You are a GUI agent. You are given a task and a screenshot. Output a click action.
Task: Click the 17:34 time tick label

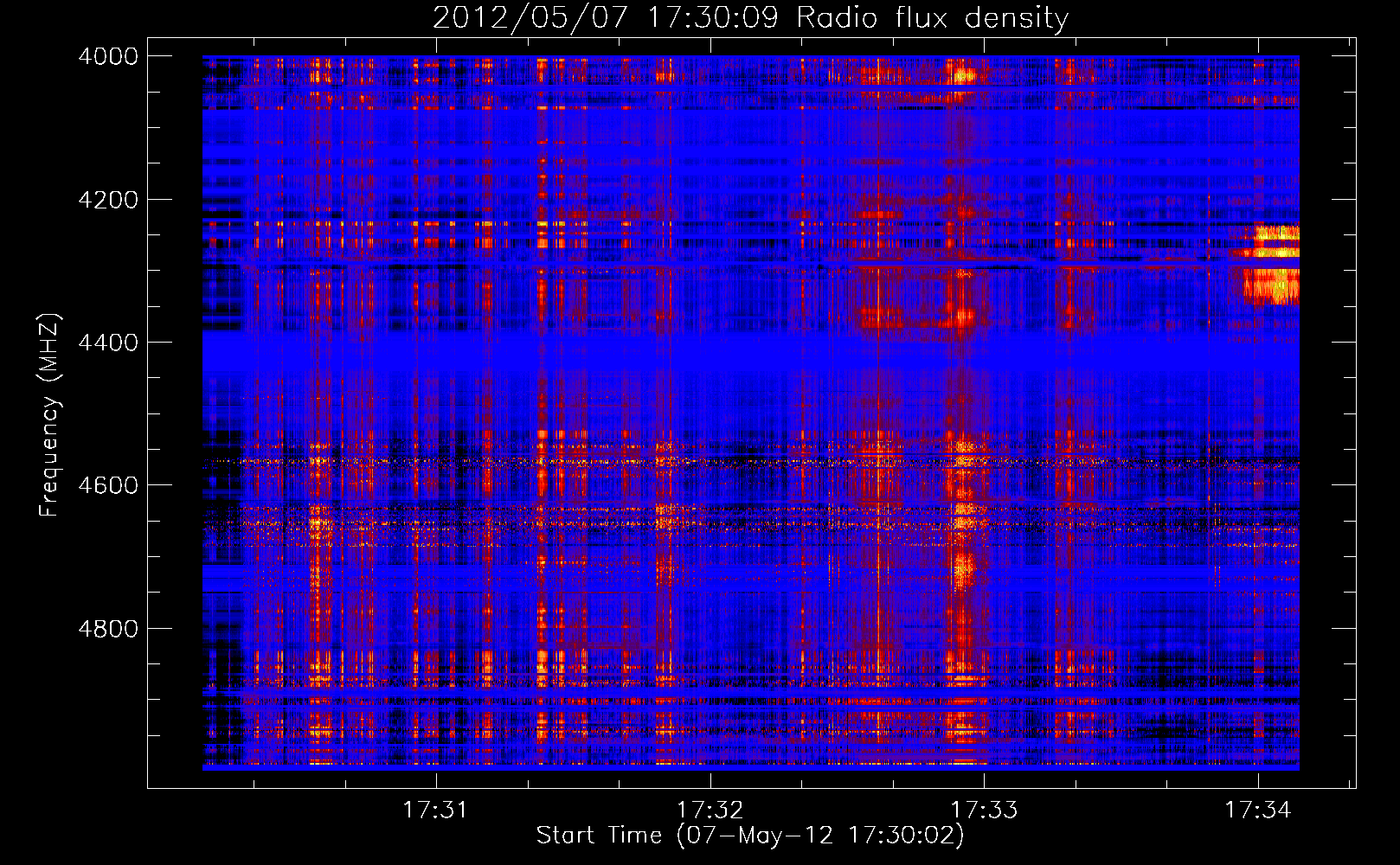pos(1257,810)
